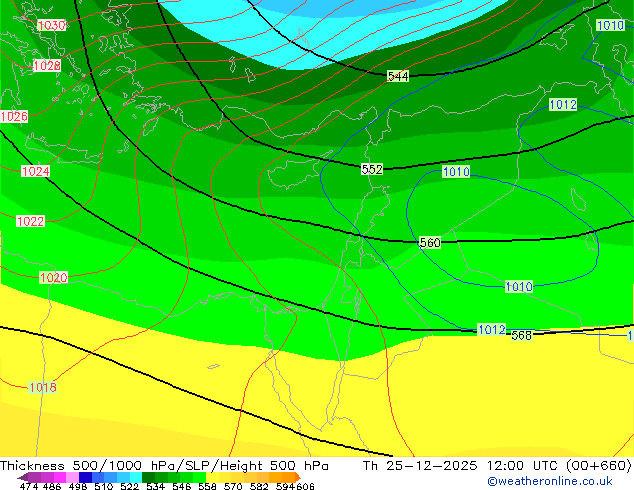Click the 1028 isobar label
Viewport: 634px width, 490px height.
47,65
